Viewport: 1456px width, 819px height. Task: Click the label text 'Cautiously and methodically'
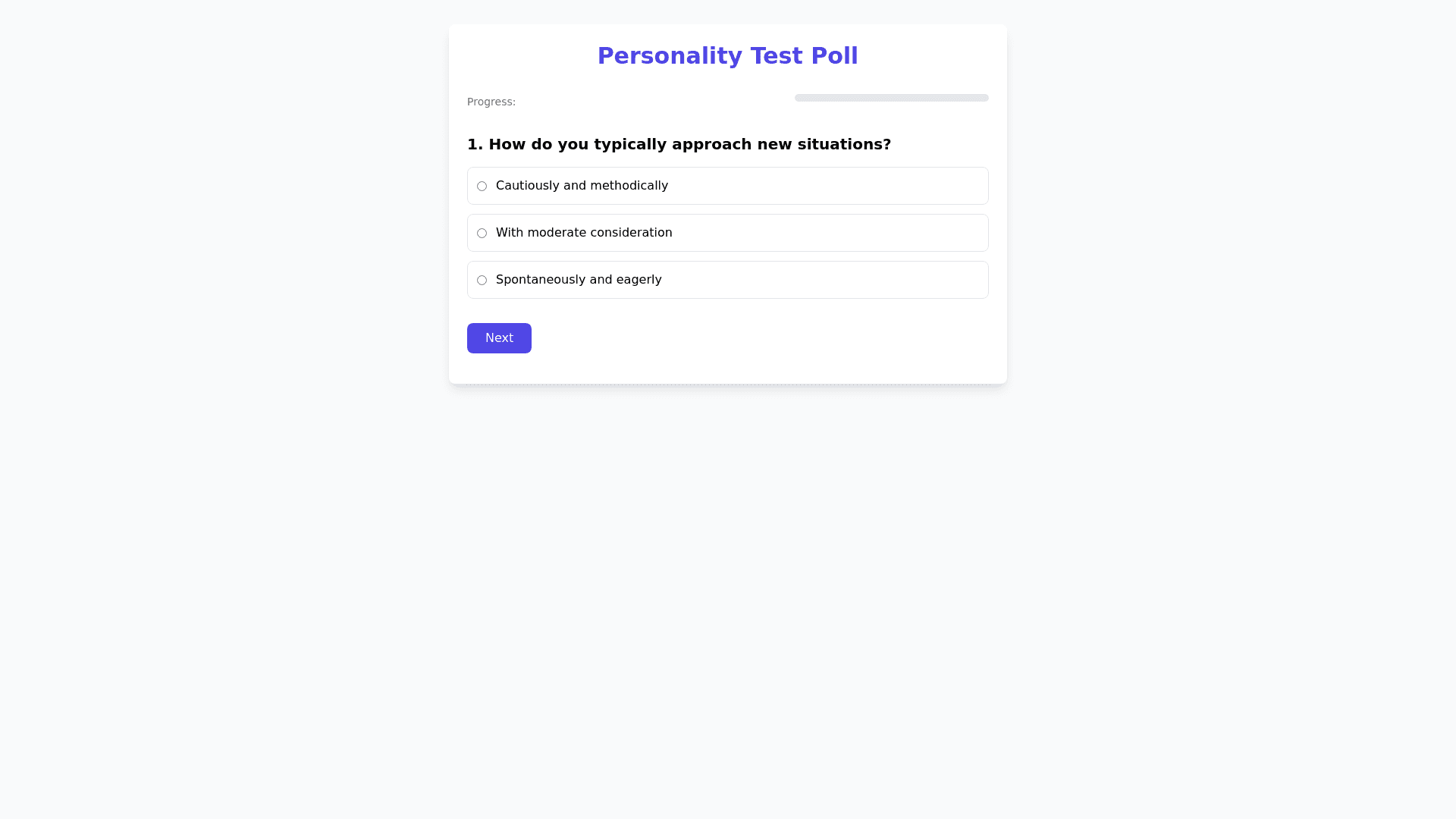(x=582, y=186)
